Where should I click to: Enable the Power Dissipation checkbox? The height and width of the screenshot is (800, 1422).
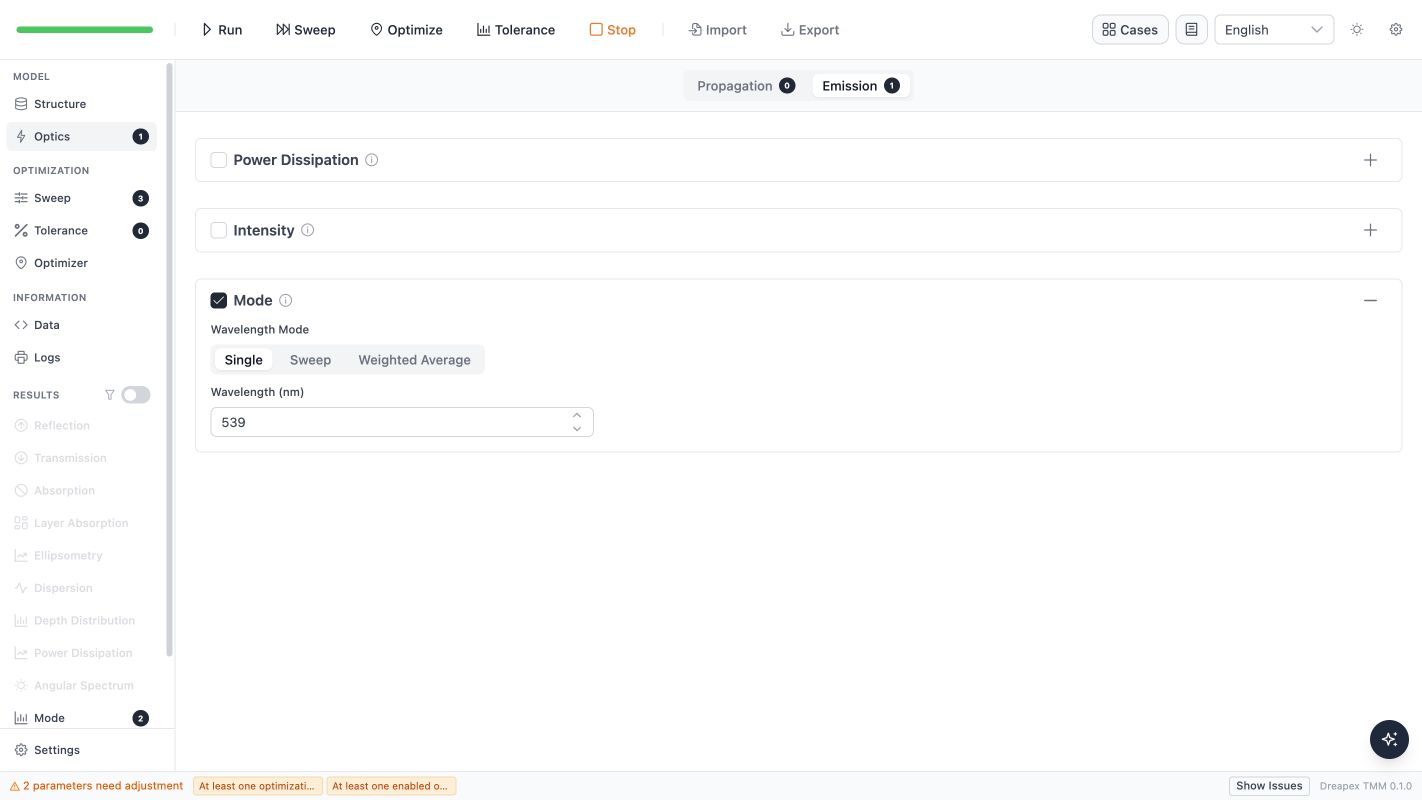(x=219, y=160)
